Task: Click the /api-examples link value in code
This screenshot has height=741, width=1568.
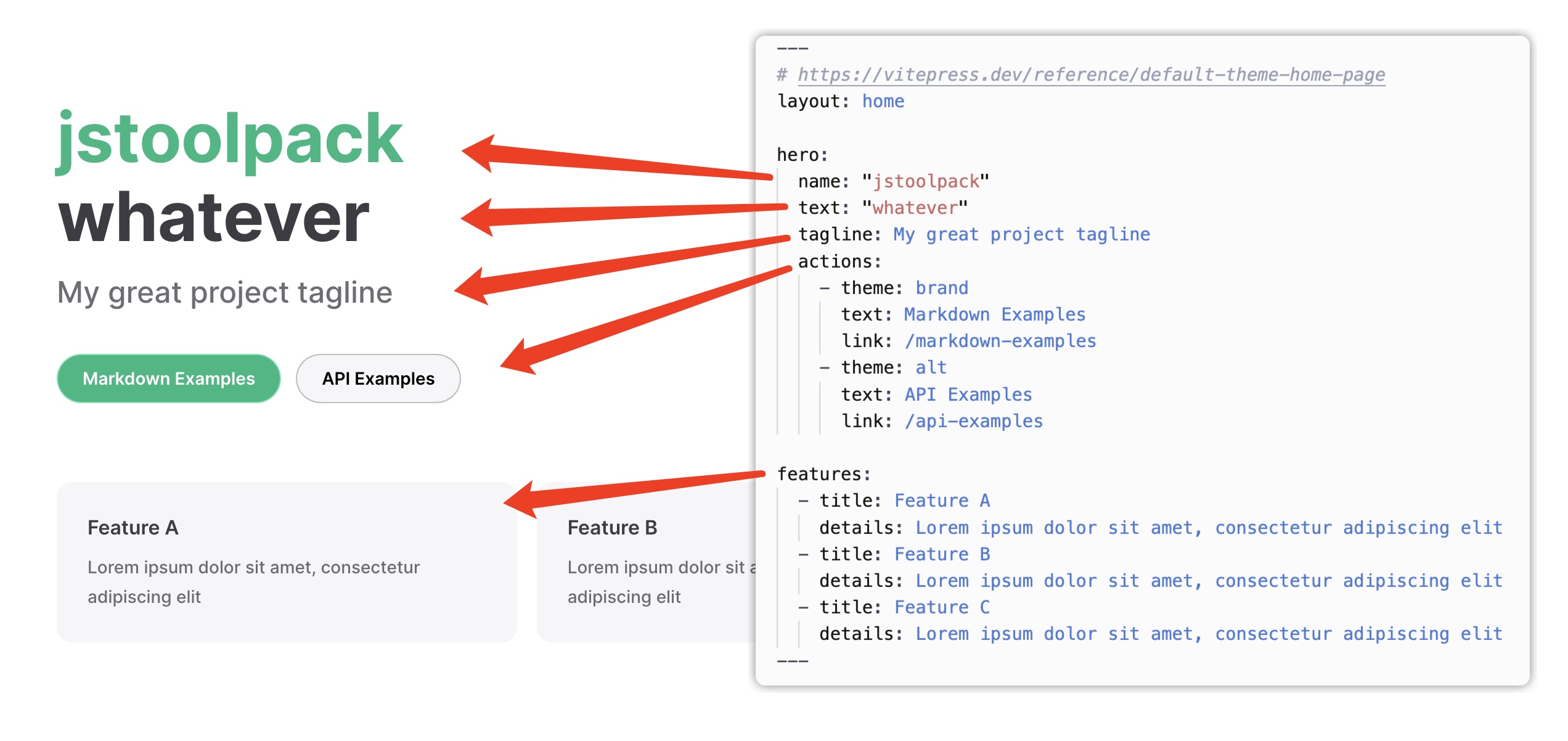Action: click(973, 421)
